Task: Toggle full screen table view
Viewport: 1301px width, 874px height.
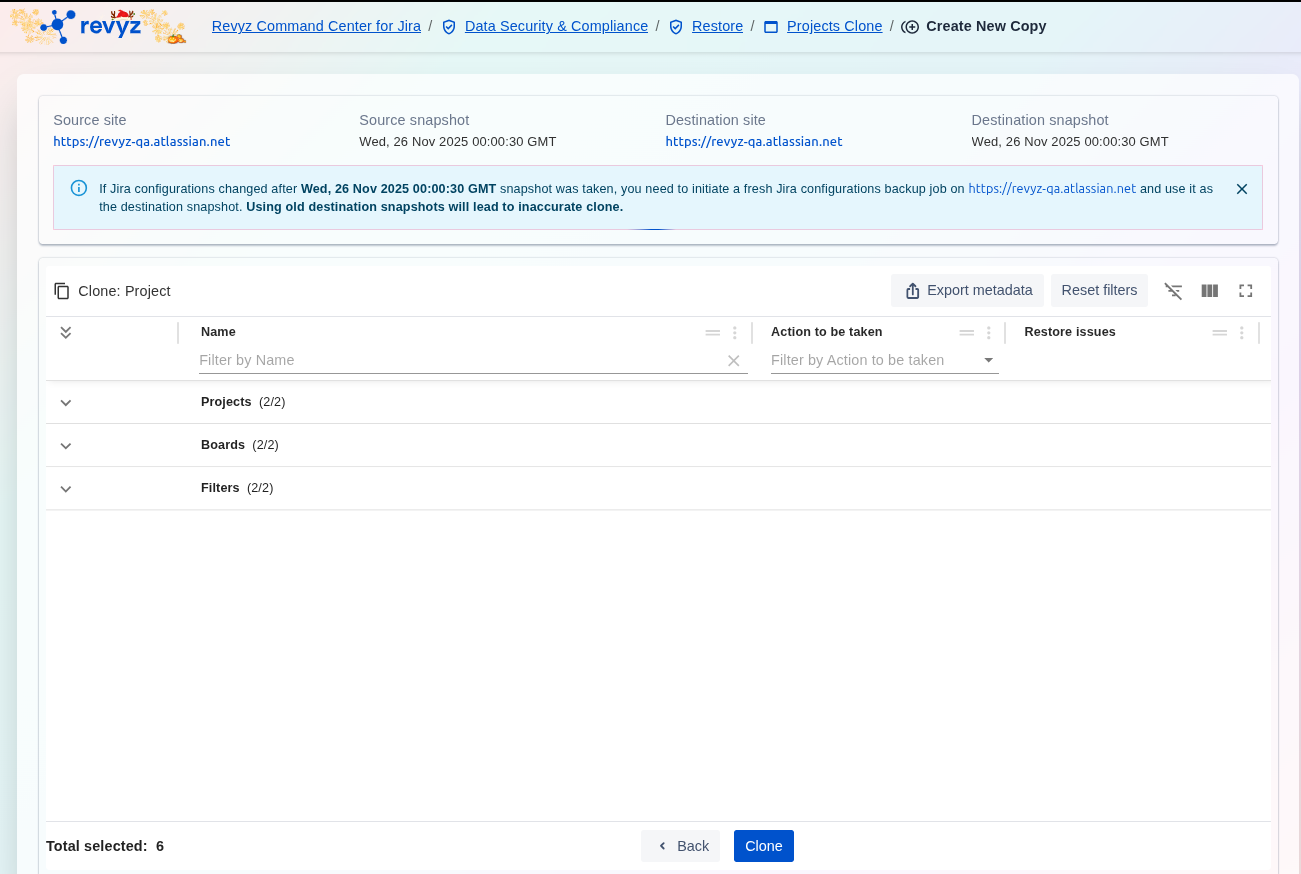Action: click(x=1245, y=291)
